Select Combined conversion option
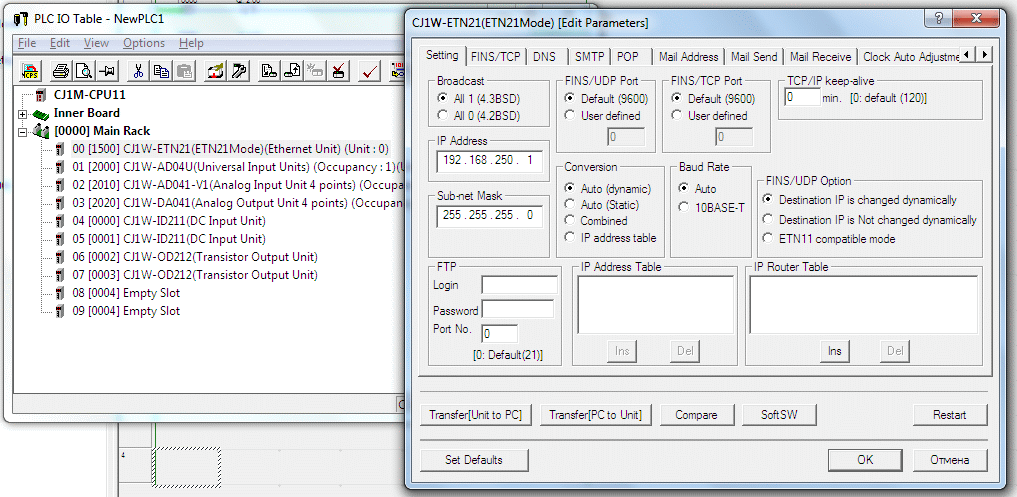 click(569, 221)
